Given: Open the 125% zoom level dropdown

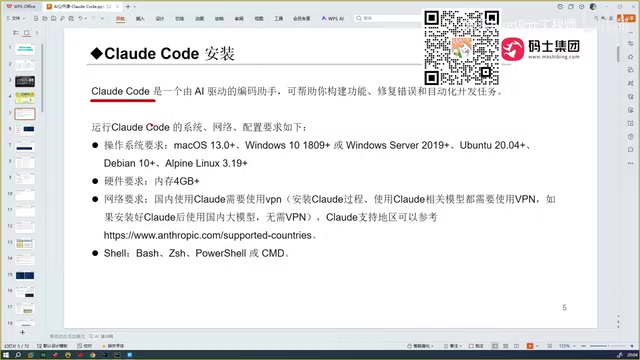Looking at the screenshot, I should coord(566,346).
